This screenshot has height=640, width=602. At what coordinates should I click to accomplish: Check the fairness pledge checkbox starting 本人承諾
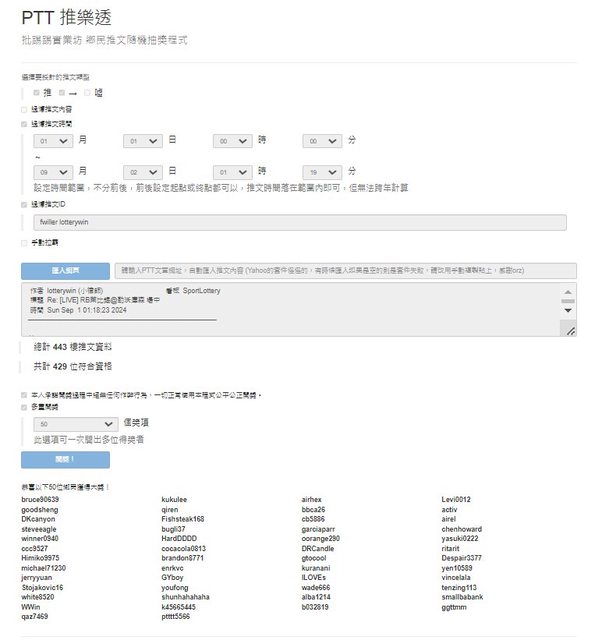(x=24, y=395)
